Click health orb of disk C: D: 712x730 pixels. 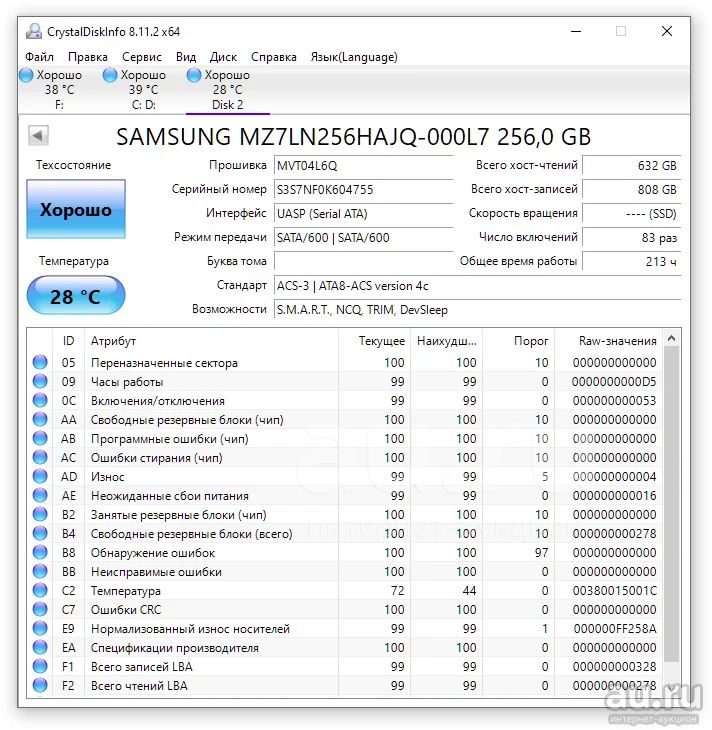point(110,75)
